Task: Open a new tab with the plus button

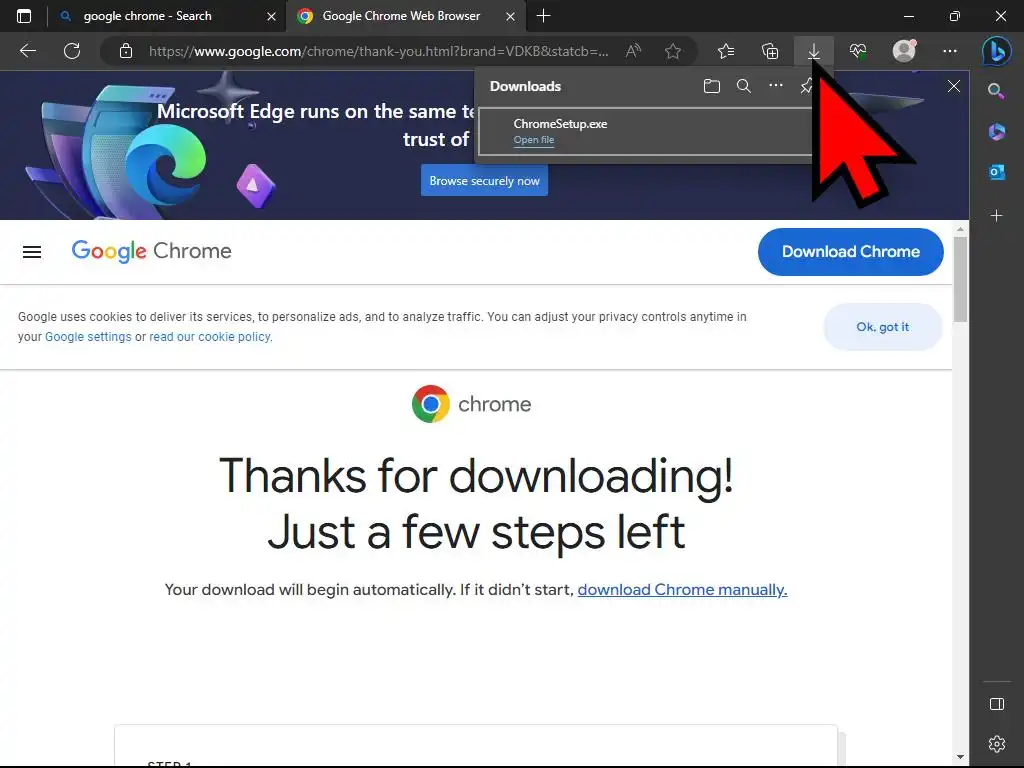Action: [x=543, y=16]
